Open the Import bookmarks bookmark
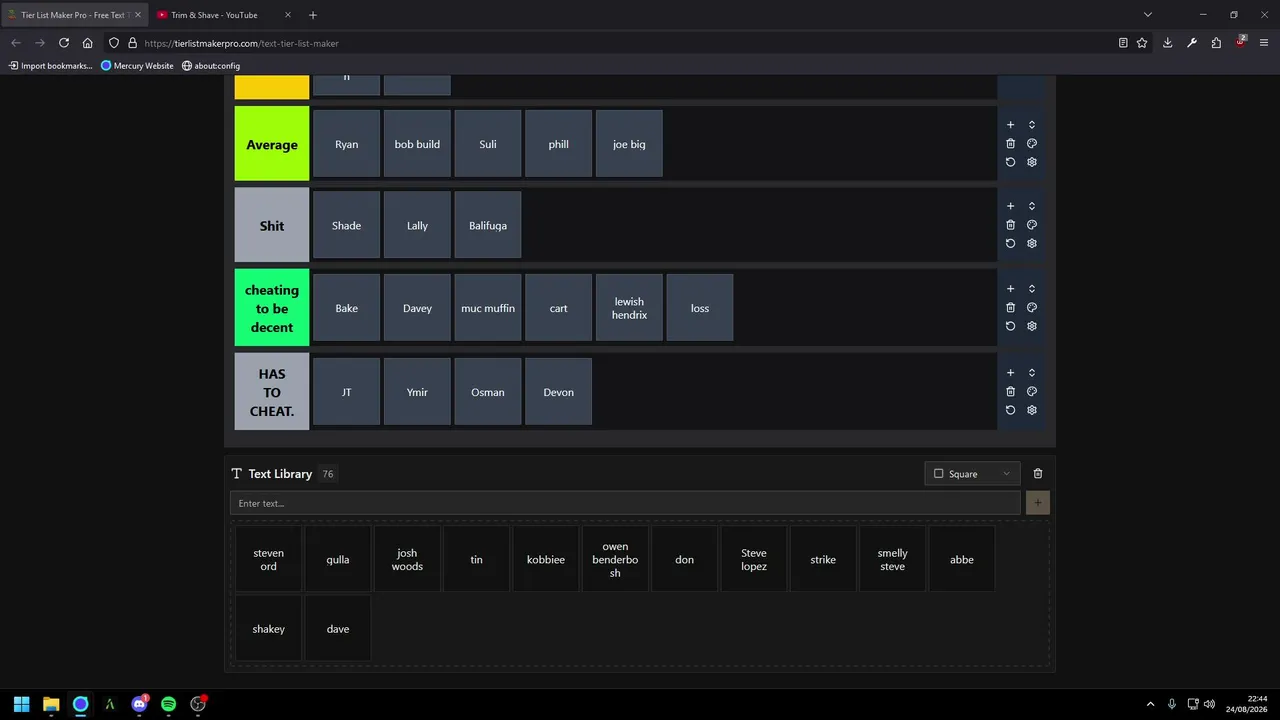 point(50,66)
